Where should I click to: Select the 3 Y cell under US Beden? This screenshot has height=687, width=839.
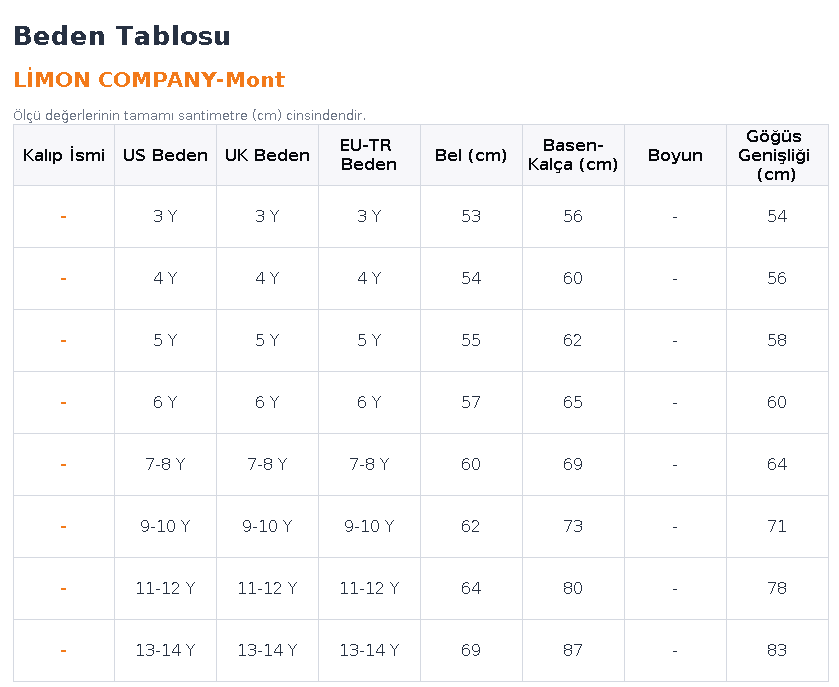coord(165,217)
